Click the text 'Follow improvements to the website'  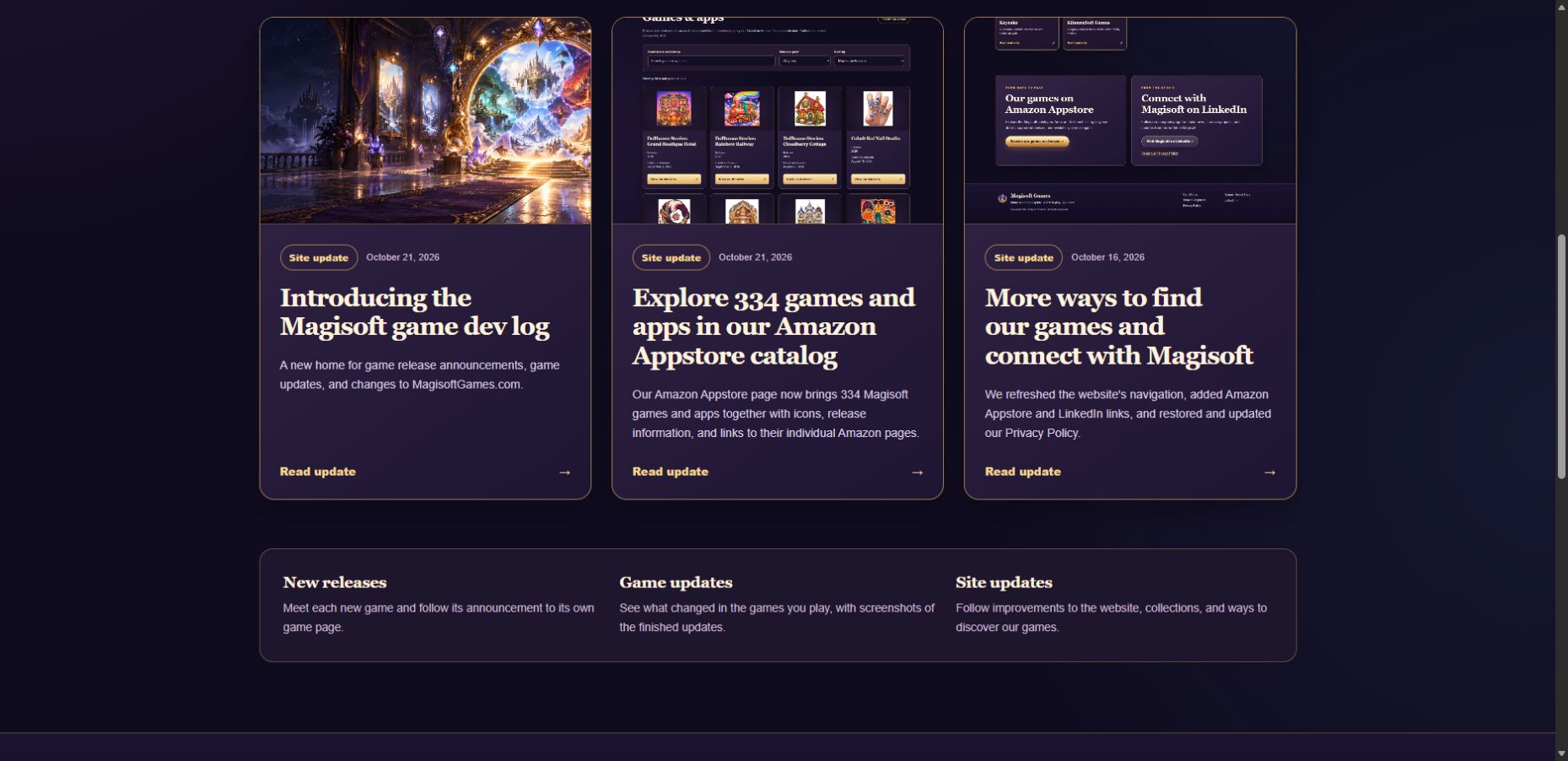1111,618
